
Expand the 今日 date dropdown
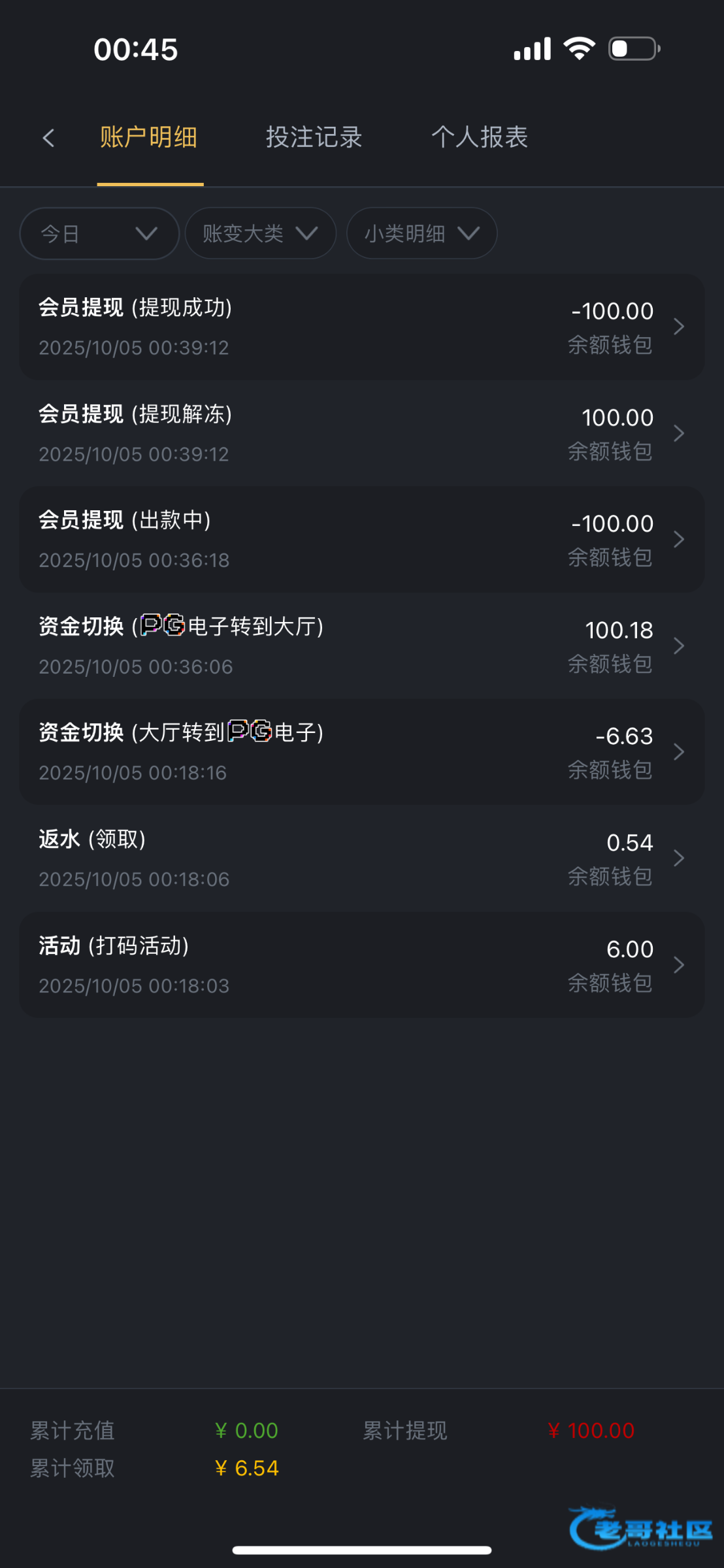[99, 233]
